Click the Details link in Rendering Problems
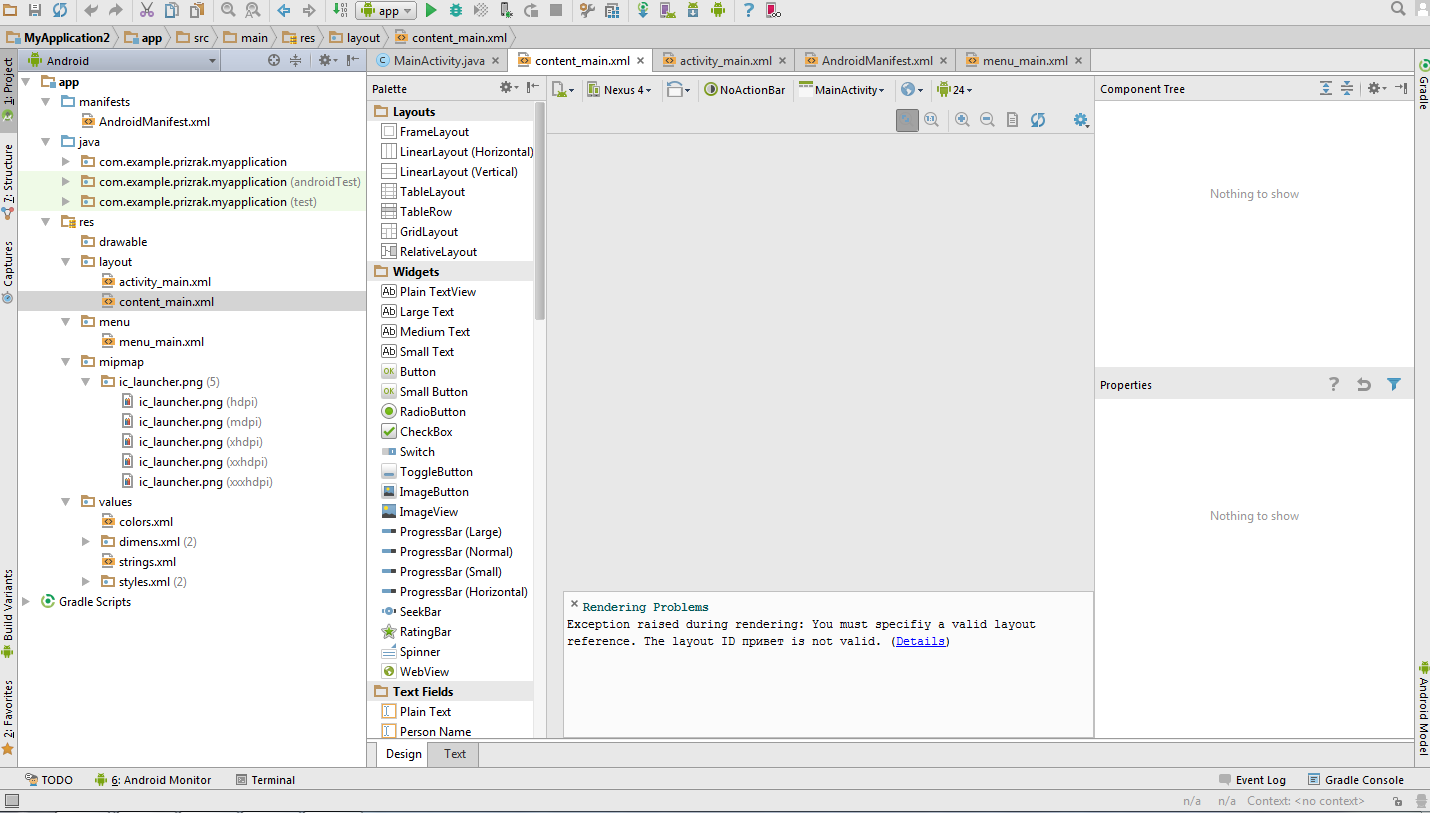This screenshot has height=813, width=1430. [920, 641]
